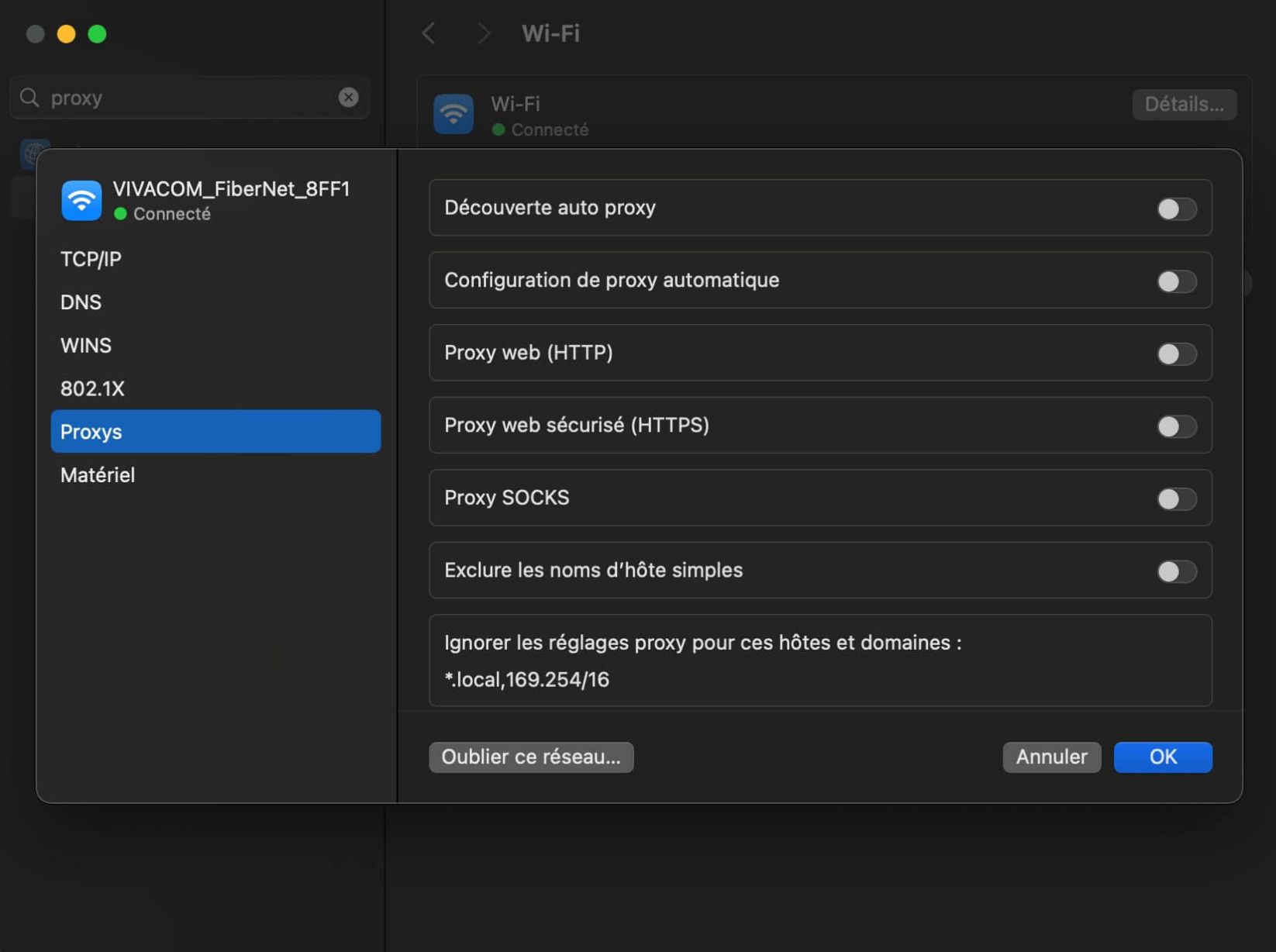1276x952 pixels.
Task: Select the DNS section
Action: (216, 302)
